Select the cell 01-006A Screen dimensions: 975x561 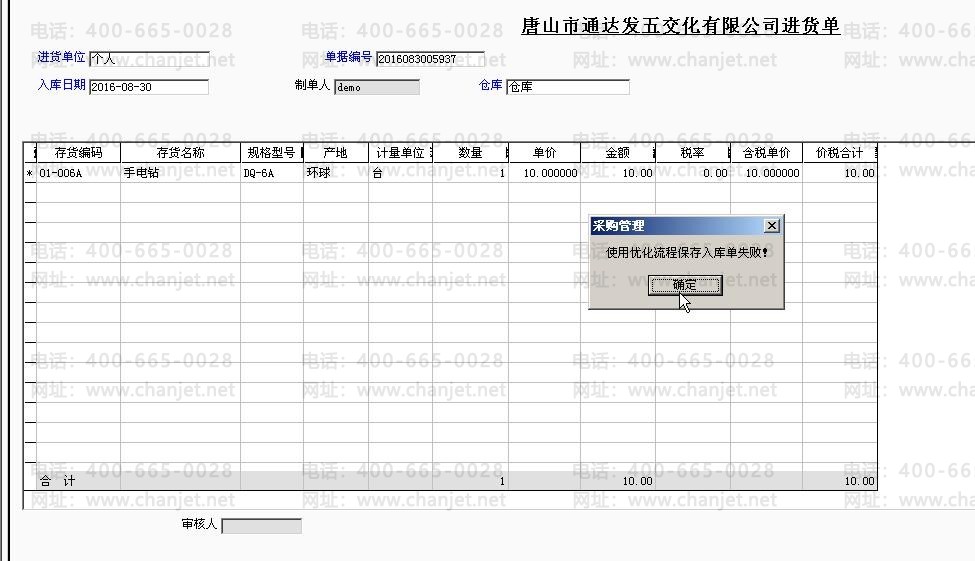click(78, 173)
